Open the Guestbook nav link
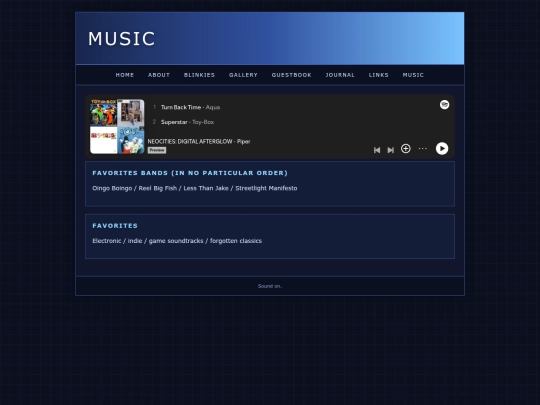This screenshot has width=540, height=405. [292, 75]
